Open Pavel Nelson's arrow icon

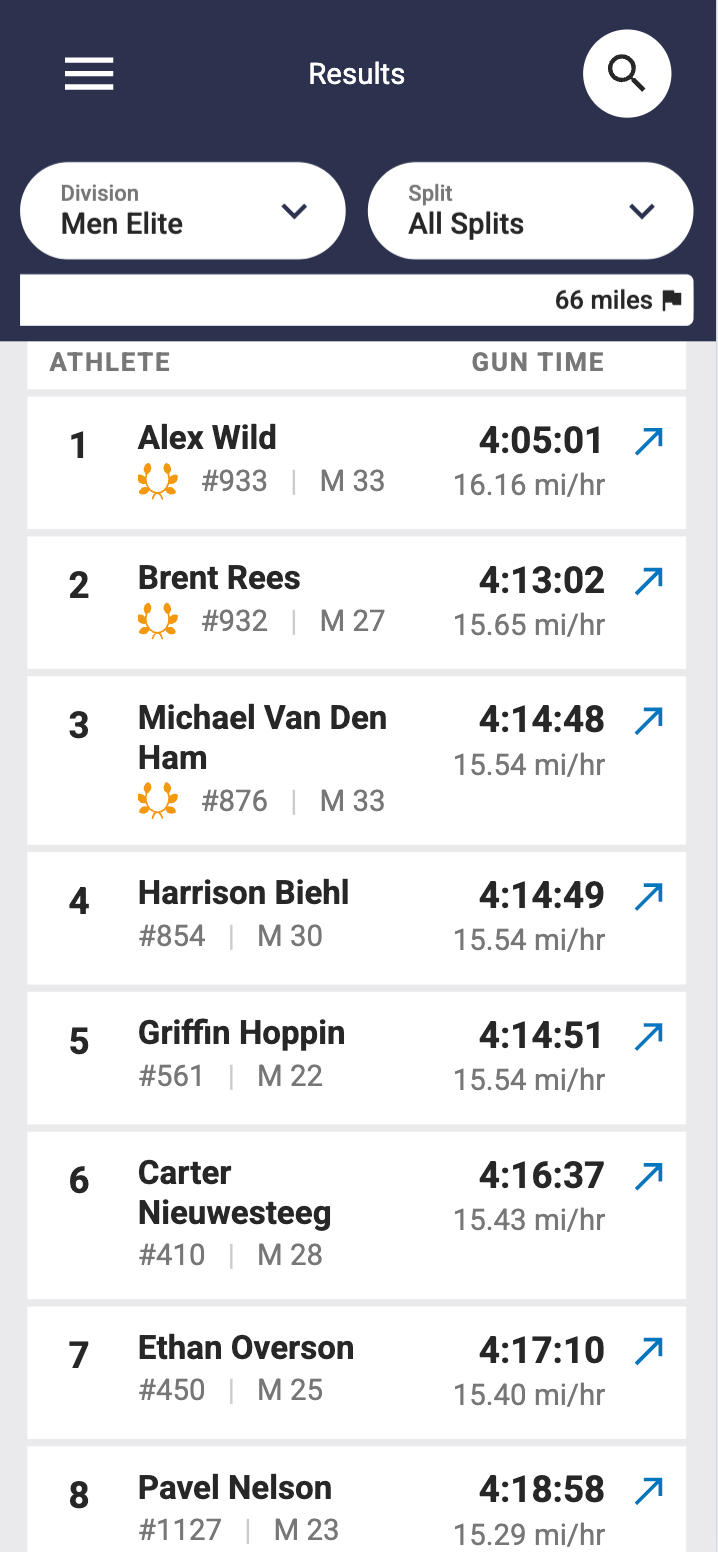click(649, 1490)
